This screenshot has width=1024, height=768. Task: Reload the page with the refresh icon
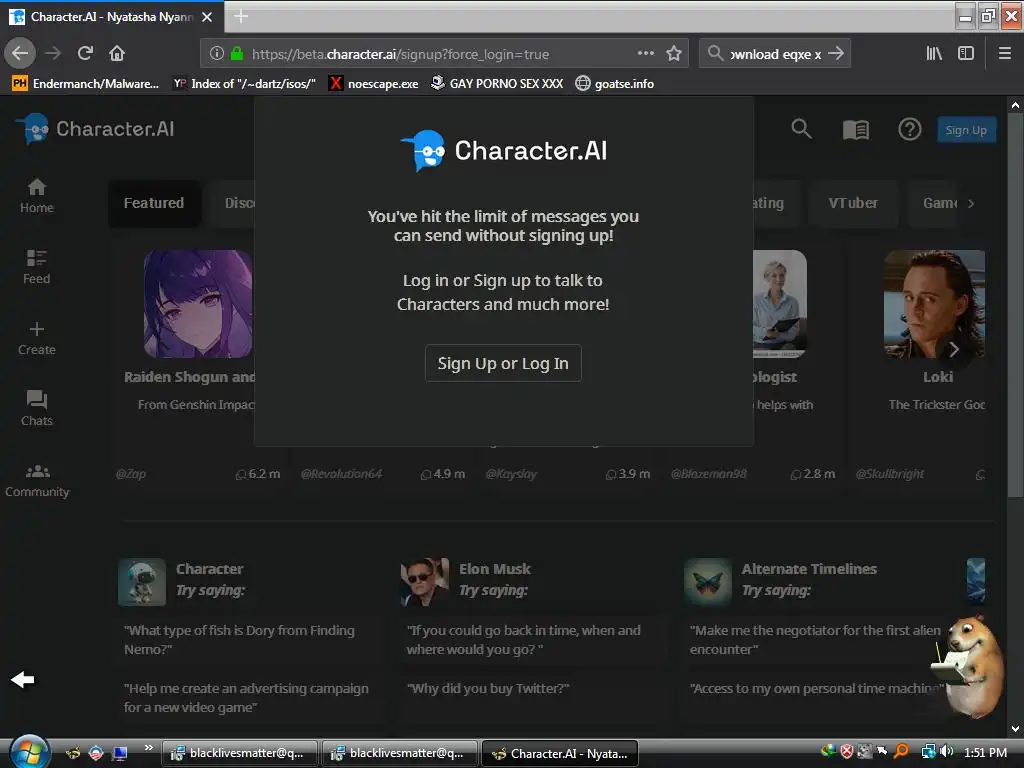[x=85, y=53]
